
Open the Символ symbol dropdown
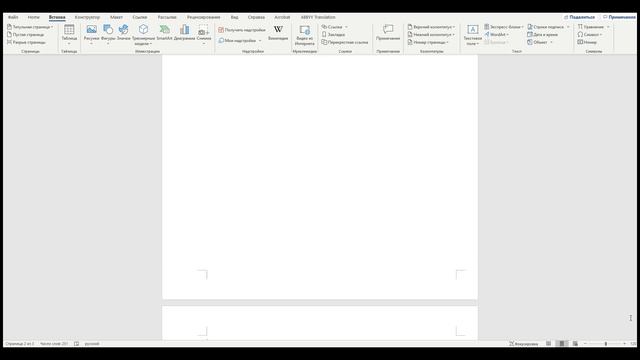pyautogui.click(x=590, y=35)
